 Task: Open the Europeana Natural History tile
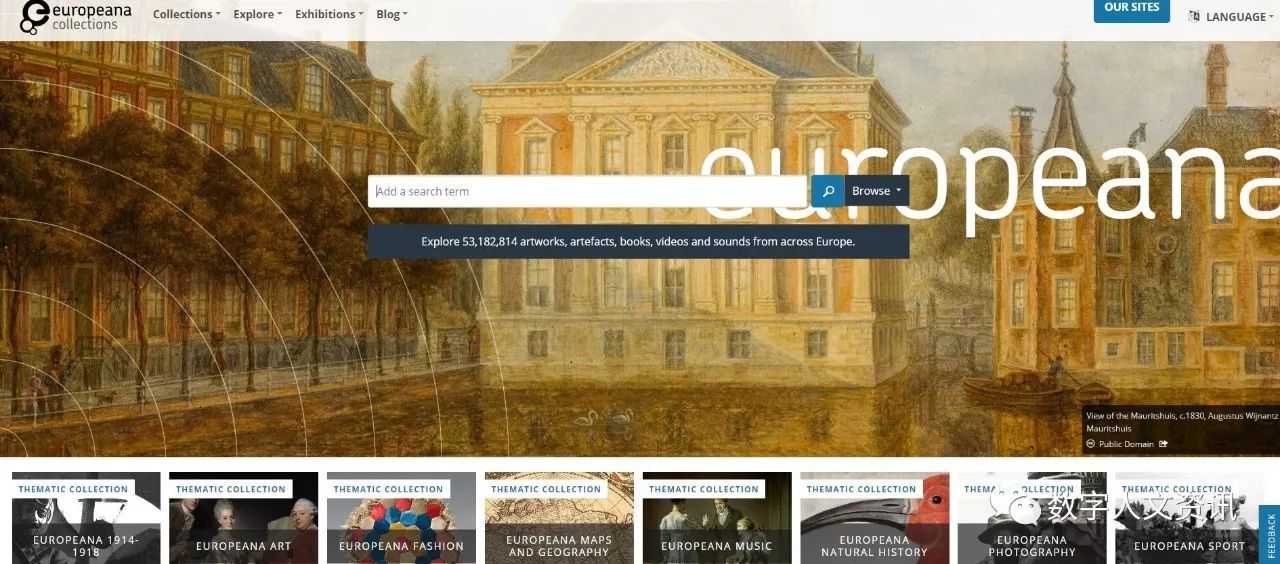pyautogui.click(x=875, y=518)
